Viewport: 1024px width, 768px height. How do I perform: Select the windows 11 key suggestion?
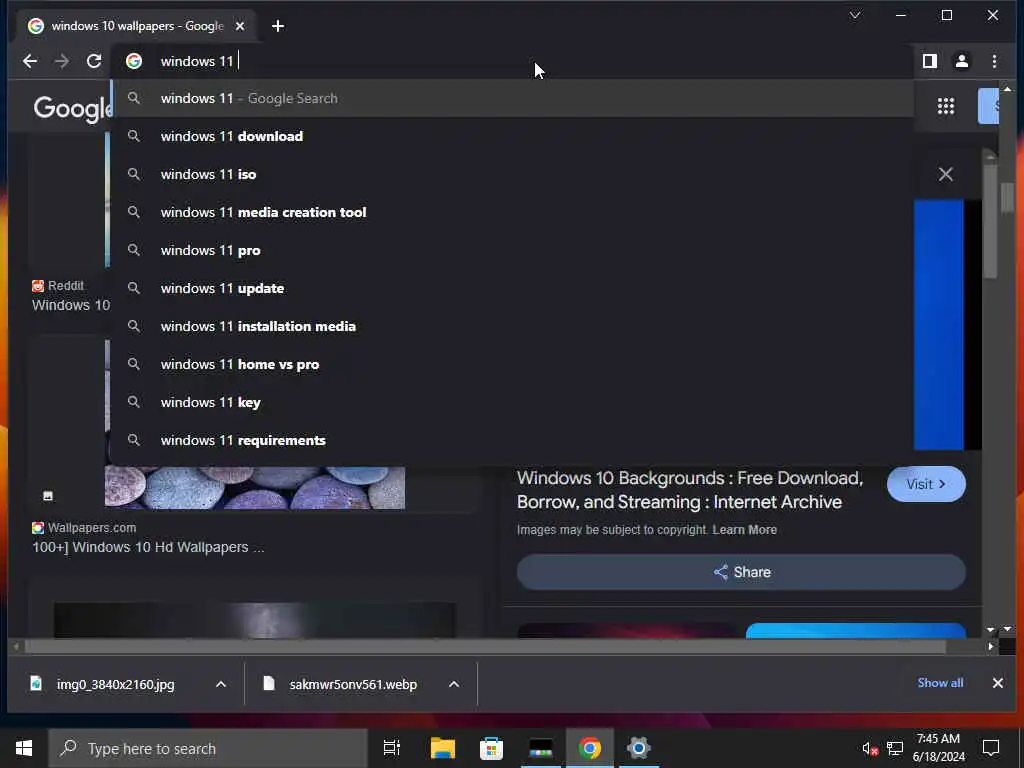512,402
